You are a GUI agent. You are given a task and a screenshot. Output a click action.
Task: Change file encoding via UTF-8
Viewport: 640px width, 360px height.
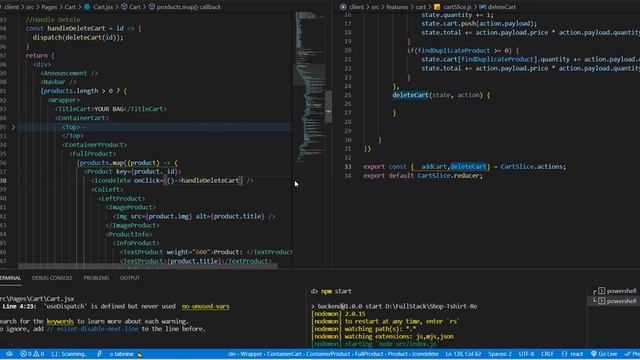click(526, 354)
